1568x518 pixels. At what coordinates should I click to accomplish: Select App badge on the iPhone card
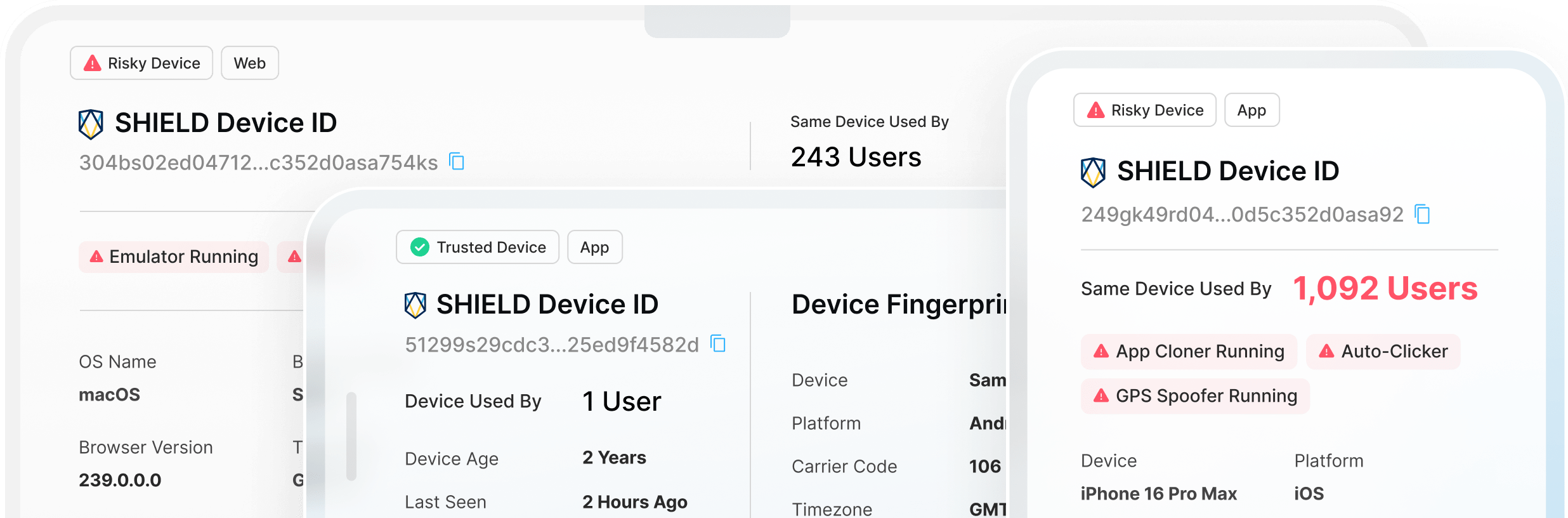[1252, 110]
